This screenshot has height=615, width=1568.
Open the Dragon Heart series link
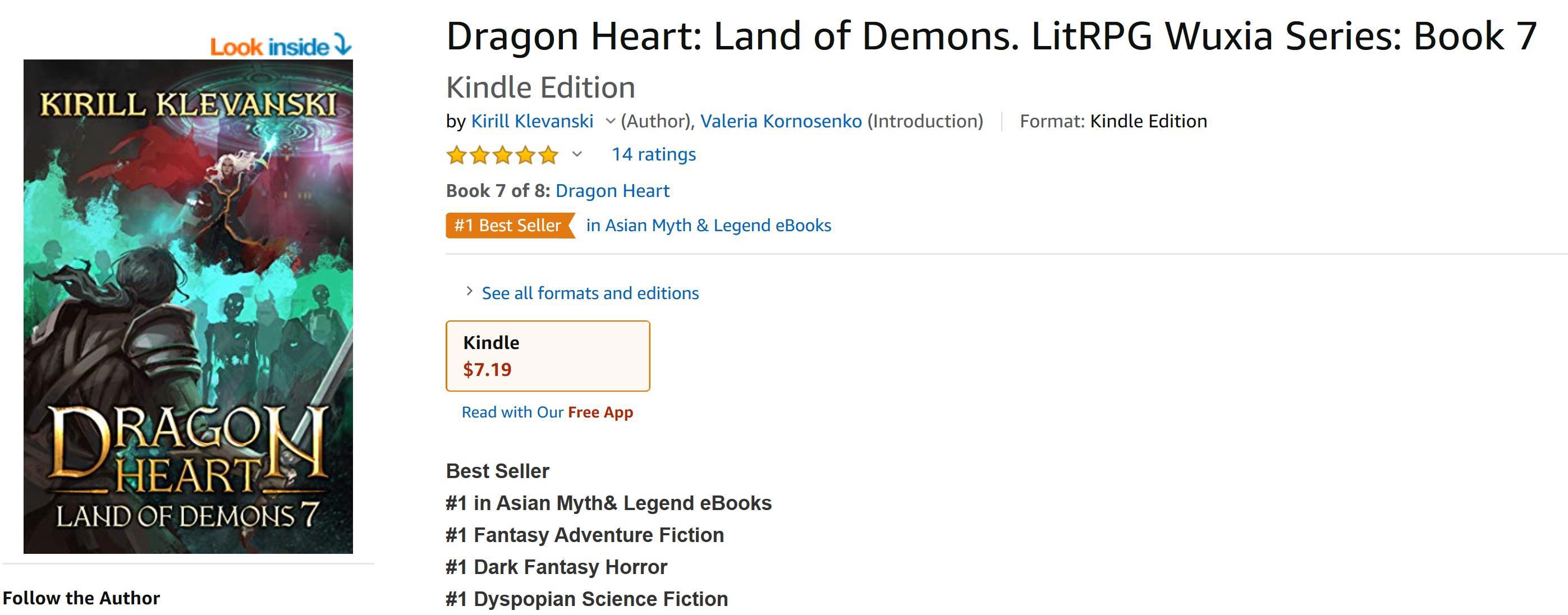coord(612,191)
